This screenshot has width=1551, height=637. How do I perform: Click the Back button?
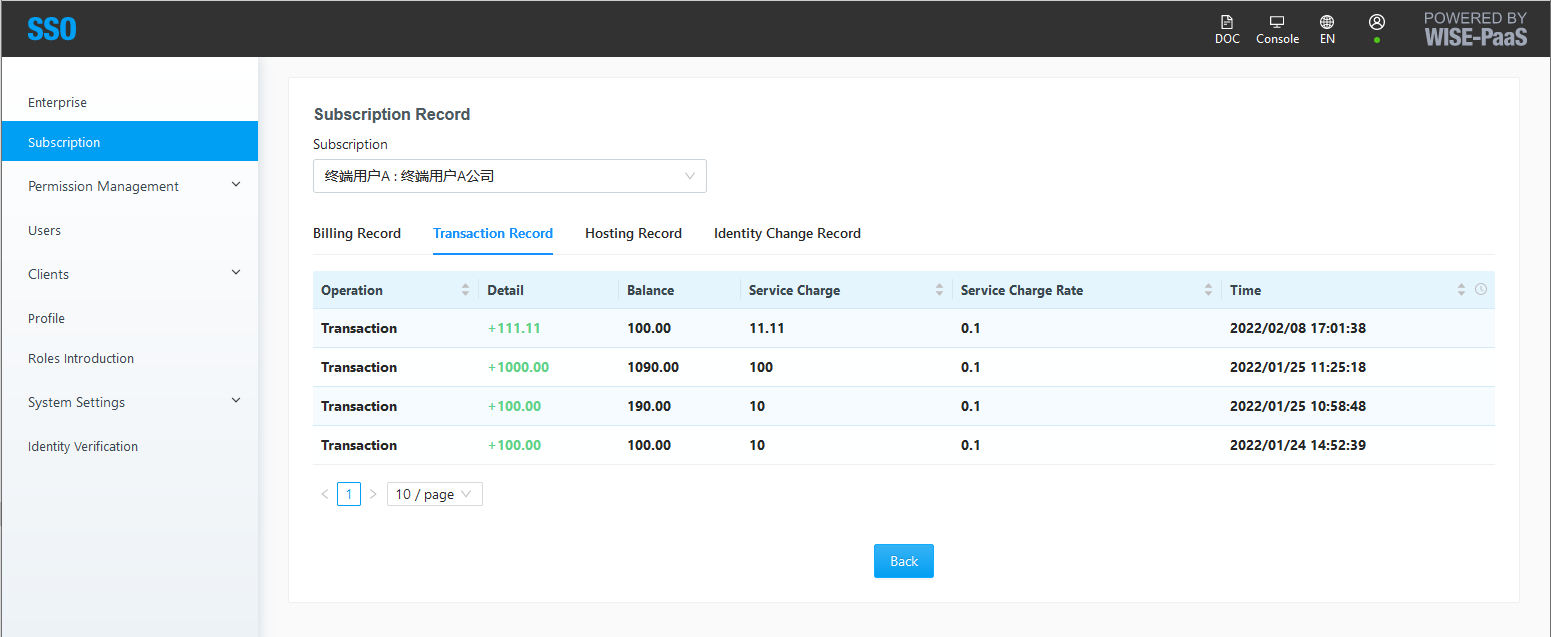point(904,561)
